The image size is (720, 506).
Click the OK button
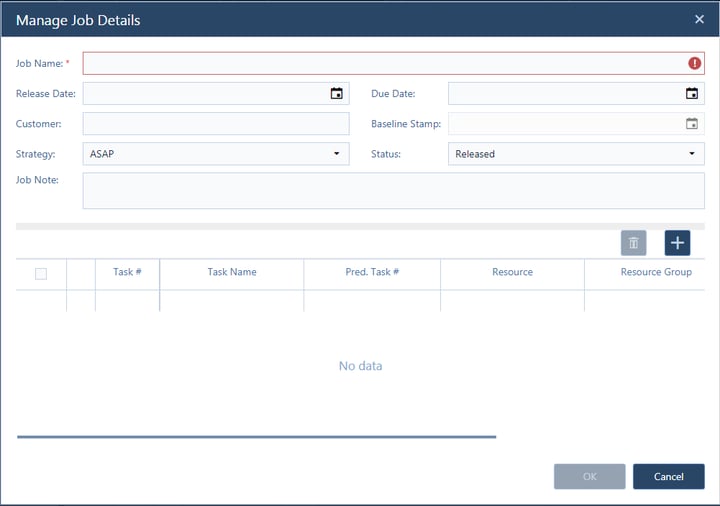coord(590,477)
